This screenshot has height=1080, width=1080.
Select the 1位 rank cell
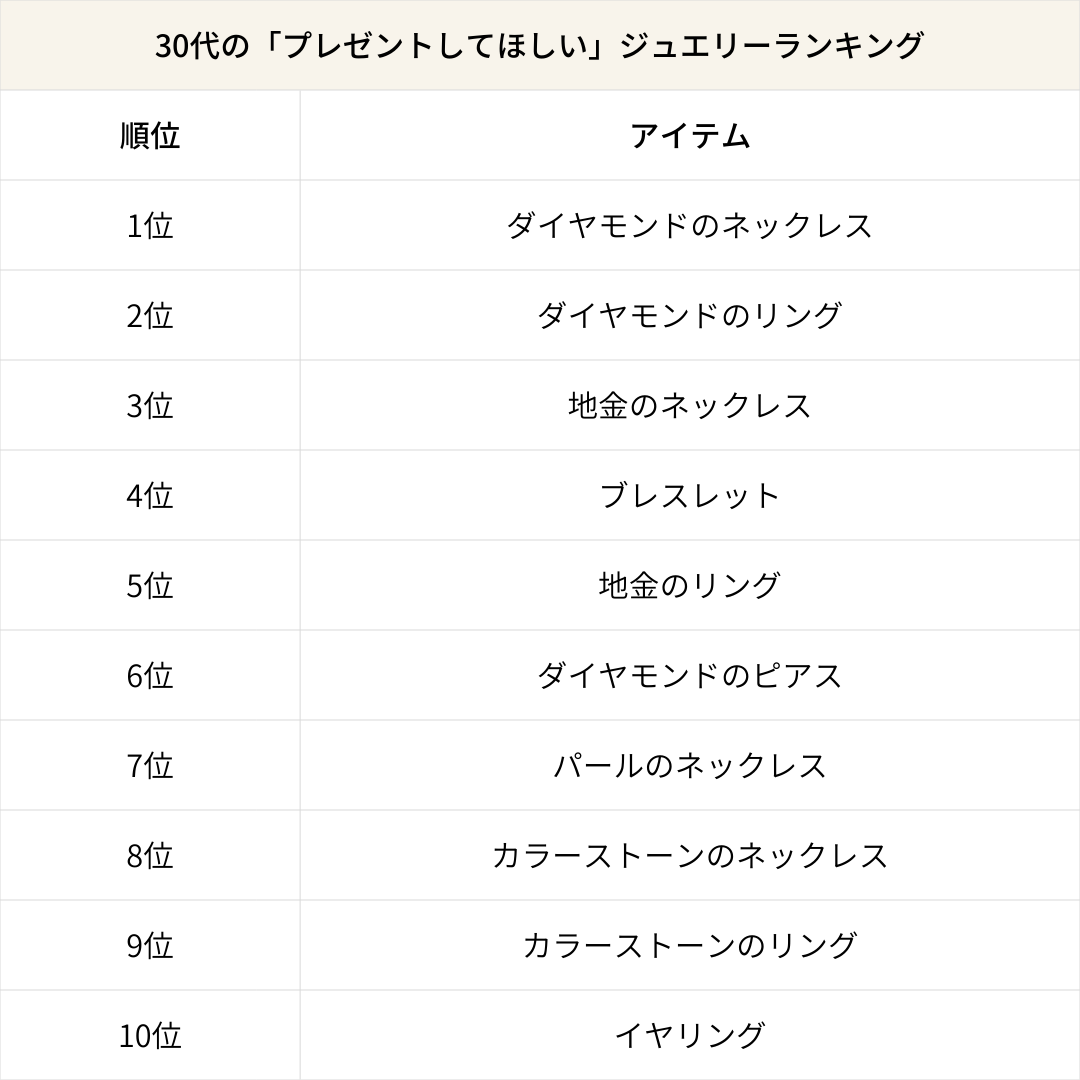coord(150,226)
